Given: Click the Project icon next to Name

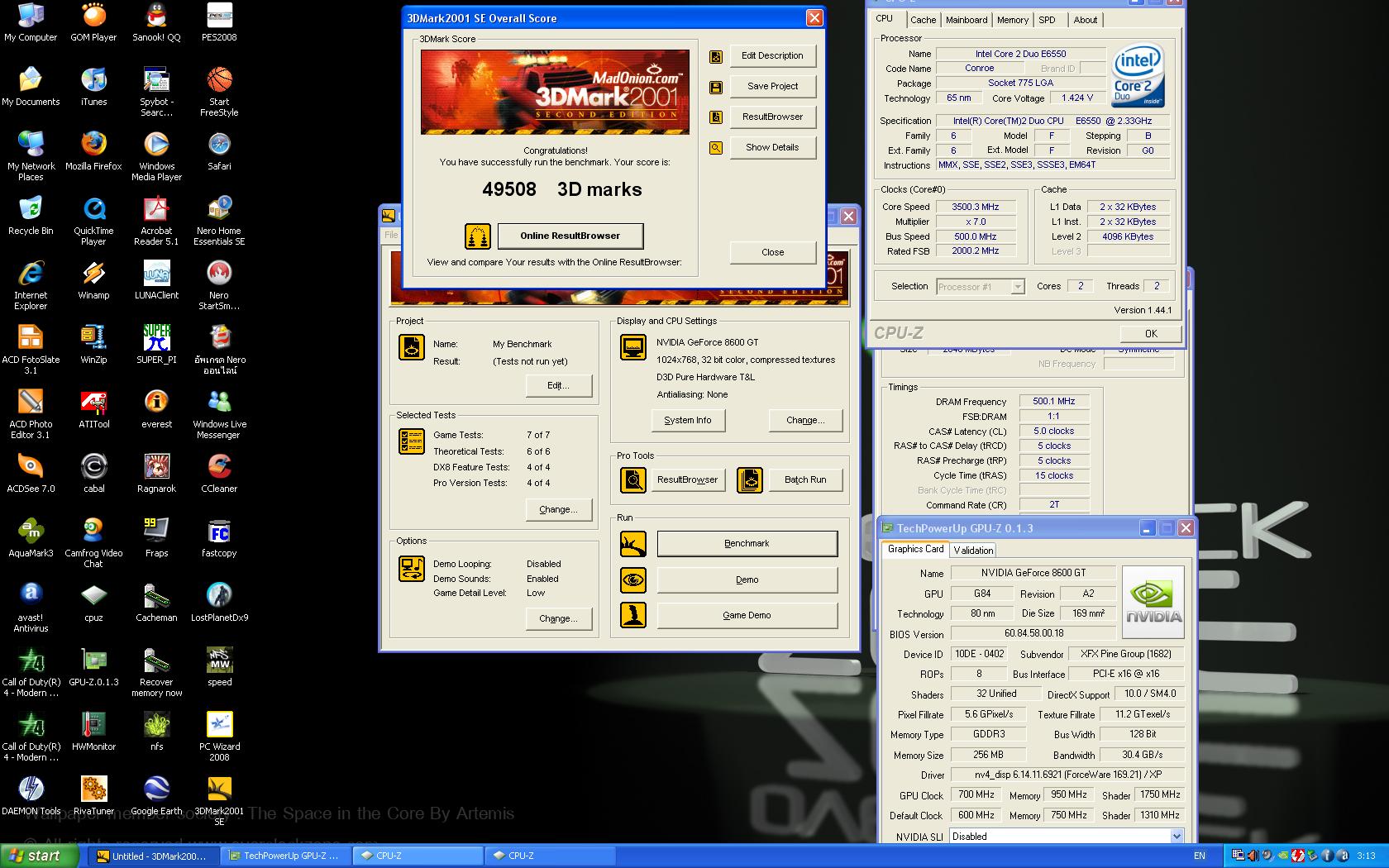Looking at the screenshot, I should [411, 347].
